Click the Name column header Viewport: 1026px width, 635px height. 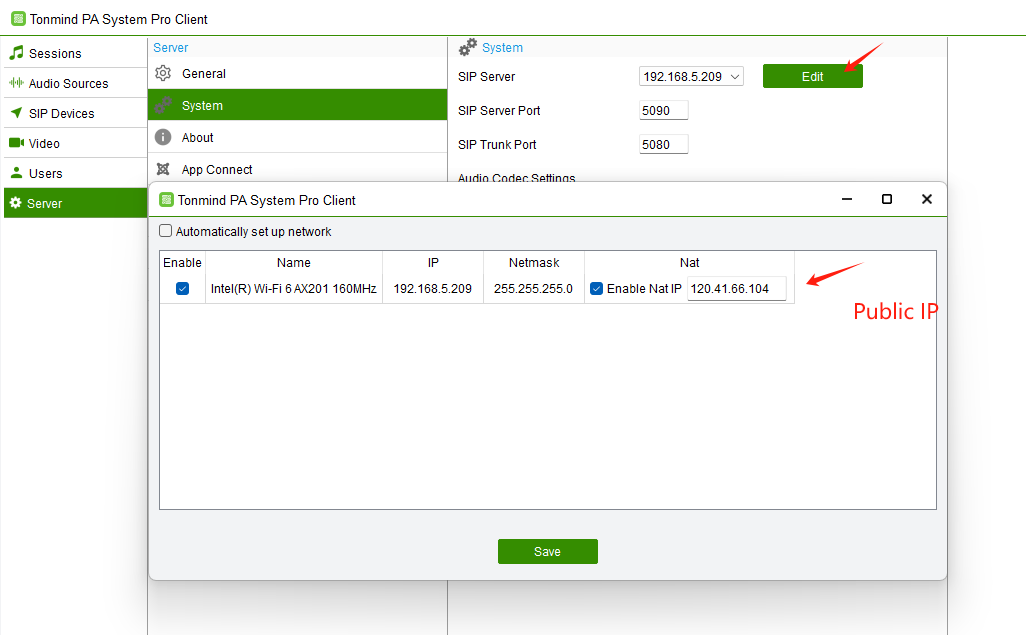click(294, 263)
